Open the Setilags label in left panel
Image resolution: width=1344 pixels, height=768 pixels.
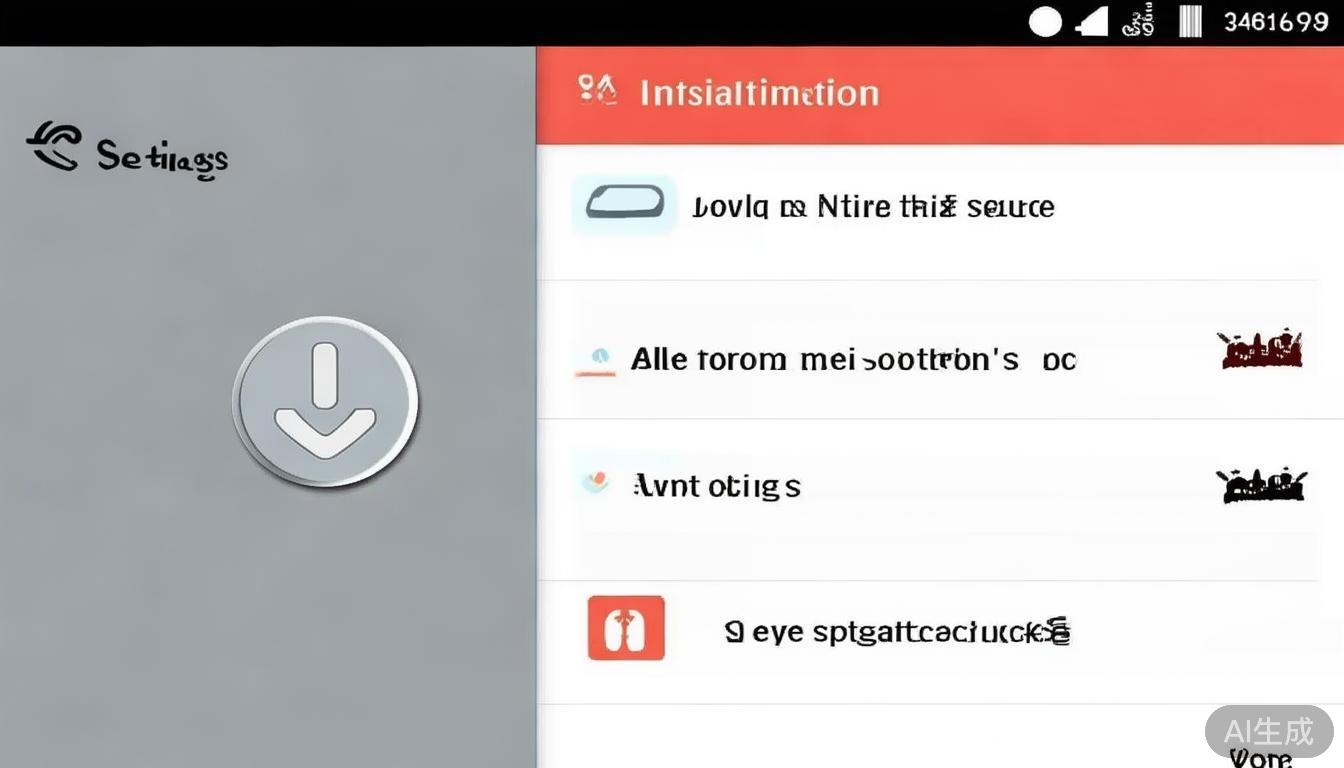pyautogui.click(x=162, y=158)
